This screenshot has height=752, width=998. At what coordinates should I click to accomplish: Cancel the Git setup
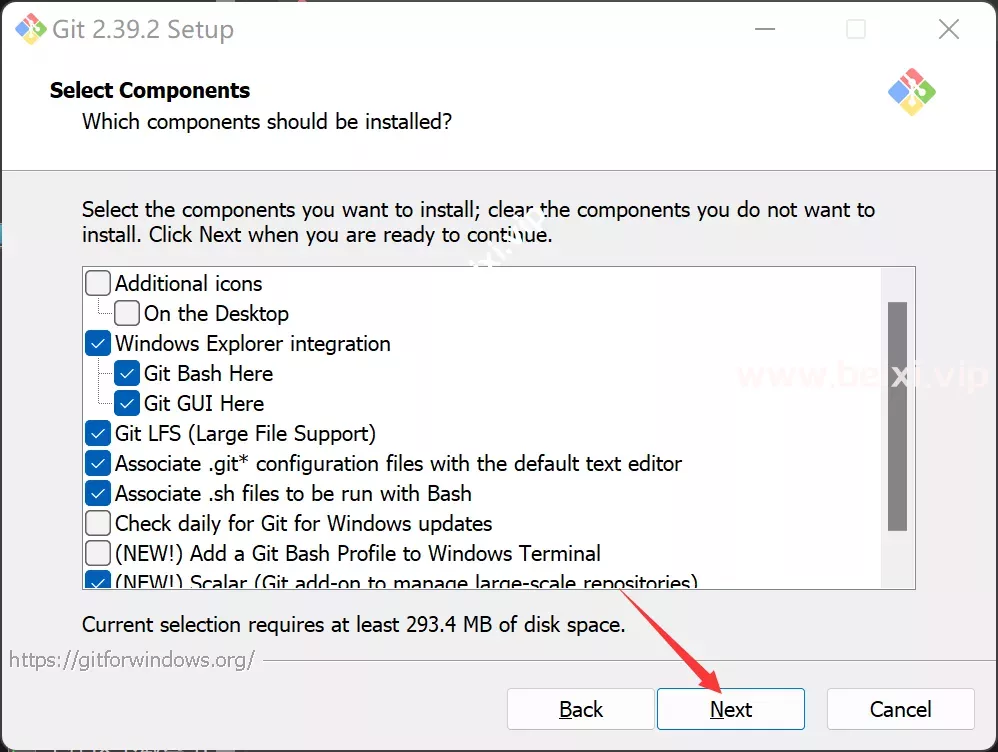click(x=901, y=709)
